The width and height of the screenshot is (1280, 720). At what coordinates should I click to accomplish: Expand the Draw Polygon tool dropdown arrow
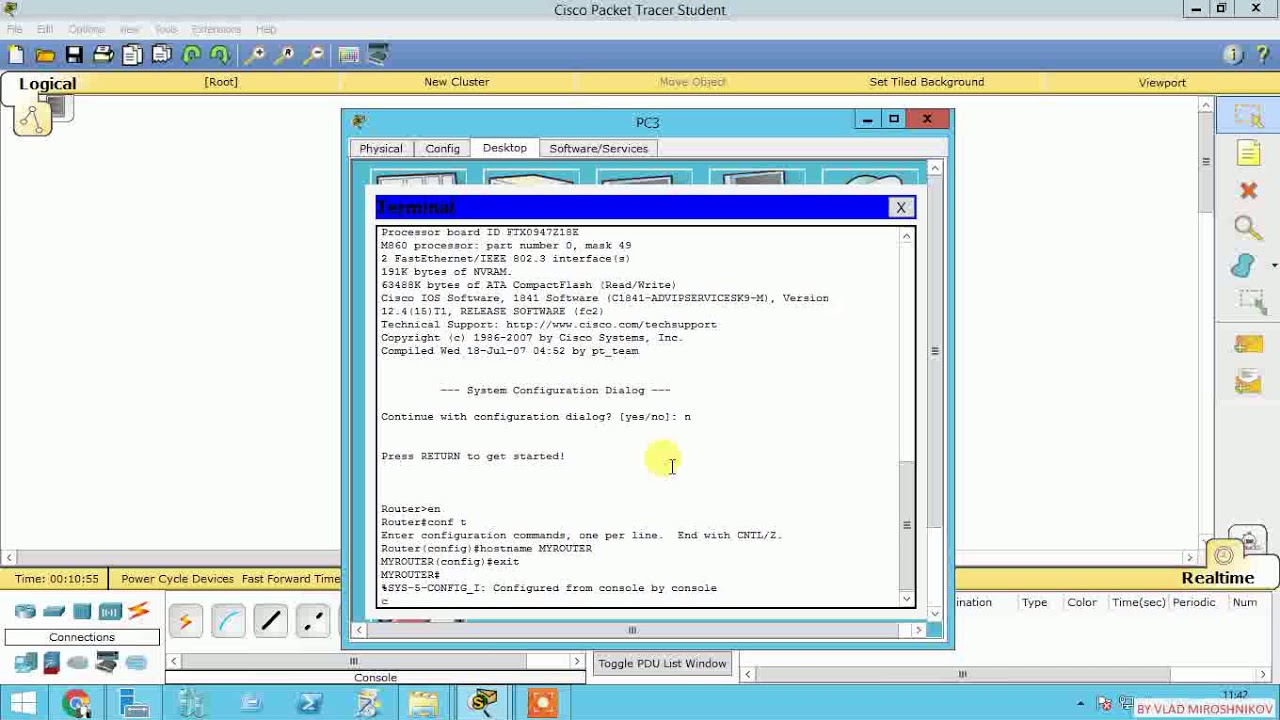point(1274,265)
